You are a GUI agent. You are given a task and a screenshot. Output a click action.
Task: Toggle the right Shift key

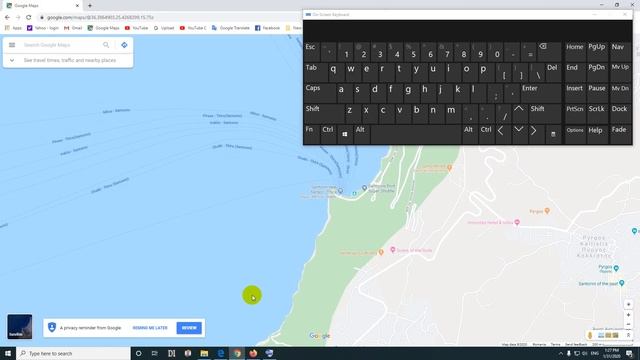point(545,113)
